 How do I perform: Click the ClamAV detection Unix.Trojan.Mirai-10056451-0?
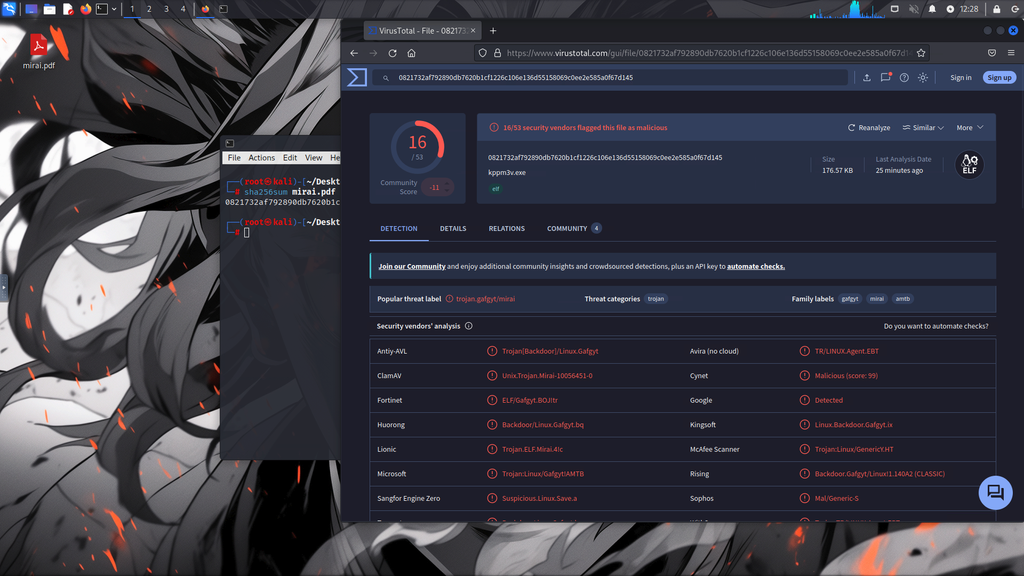[547, 376]
